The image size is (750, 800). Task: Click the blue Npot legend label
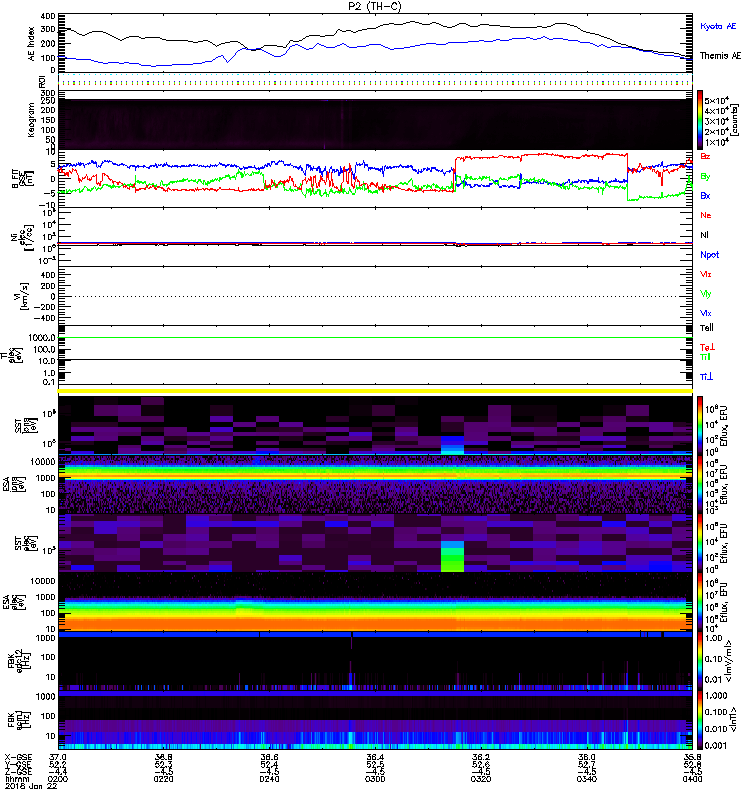pyautogui.click(x=709, y=255)
